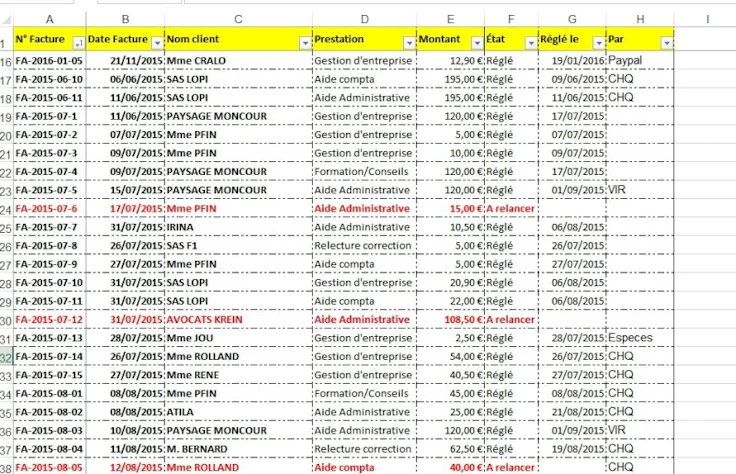Select column G header
This screenshot has height=474, width=736.
[572, 19]
